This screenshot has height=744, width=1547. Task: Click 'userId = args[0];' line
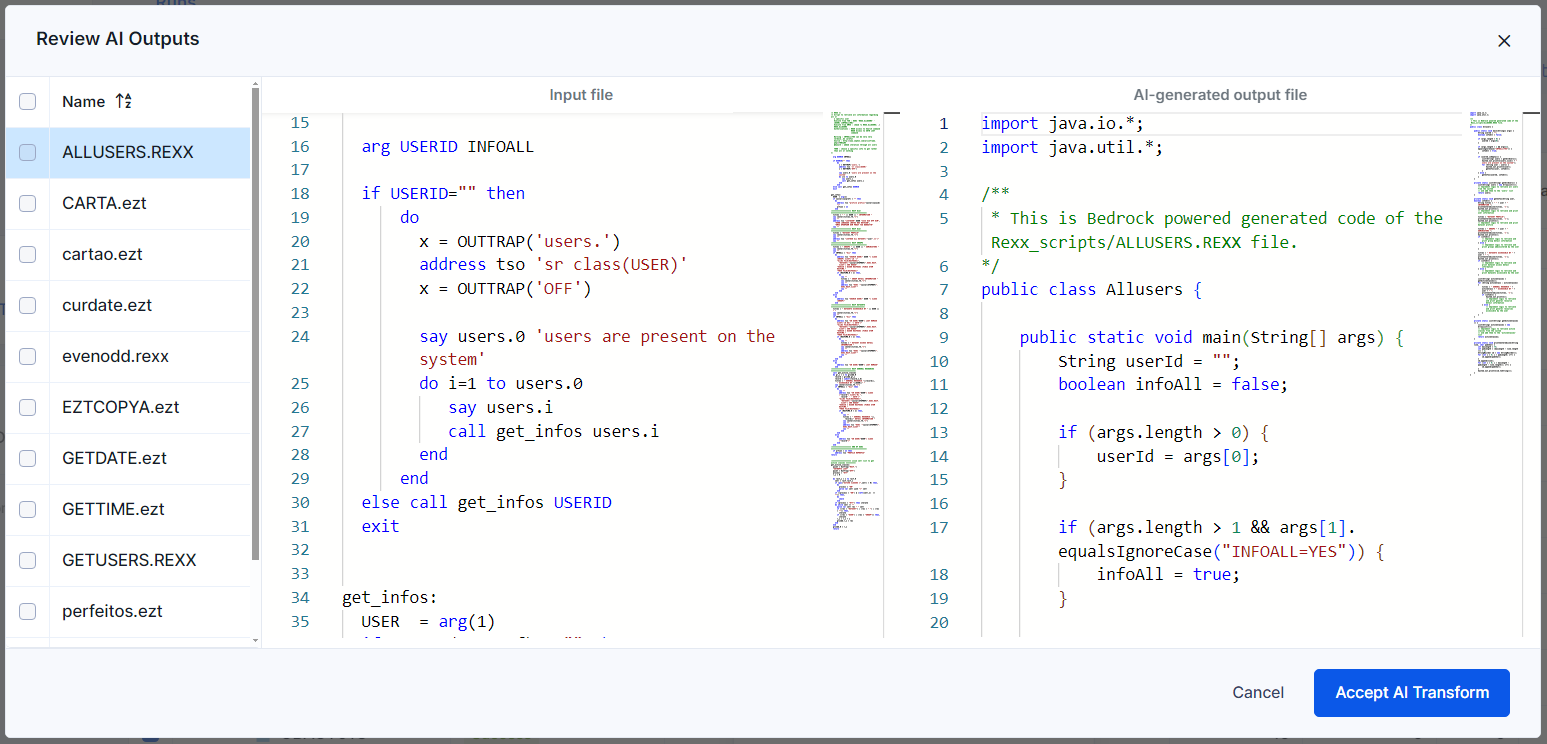1178,456
